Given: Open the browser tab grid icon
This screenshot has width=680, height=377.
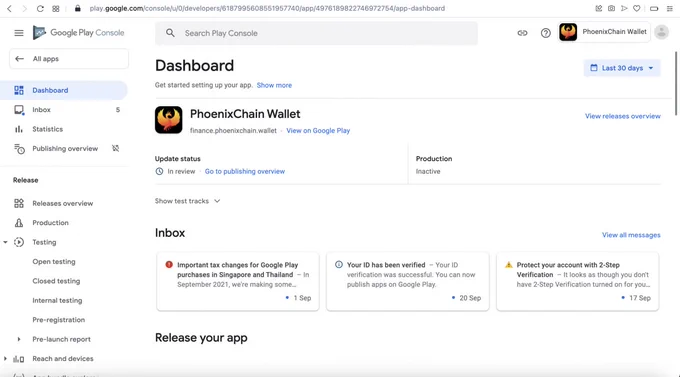Looking at the screenshot, I should point(56,8).
